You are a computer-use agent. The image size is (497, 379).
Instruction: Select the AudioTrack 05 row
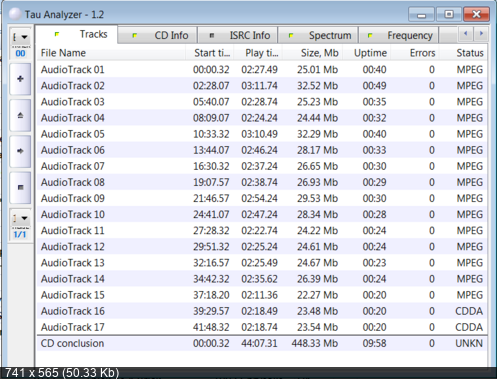(262, 134)
